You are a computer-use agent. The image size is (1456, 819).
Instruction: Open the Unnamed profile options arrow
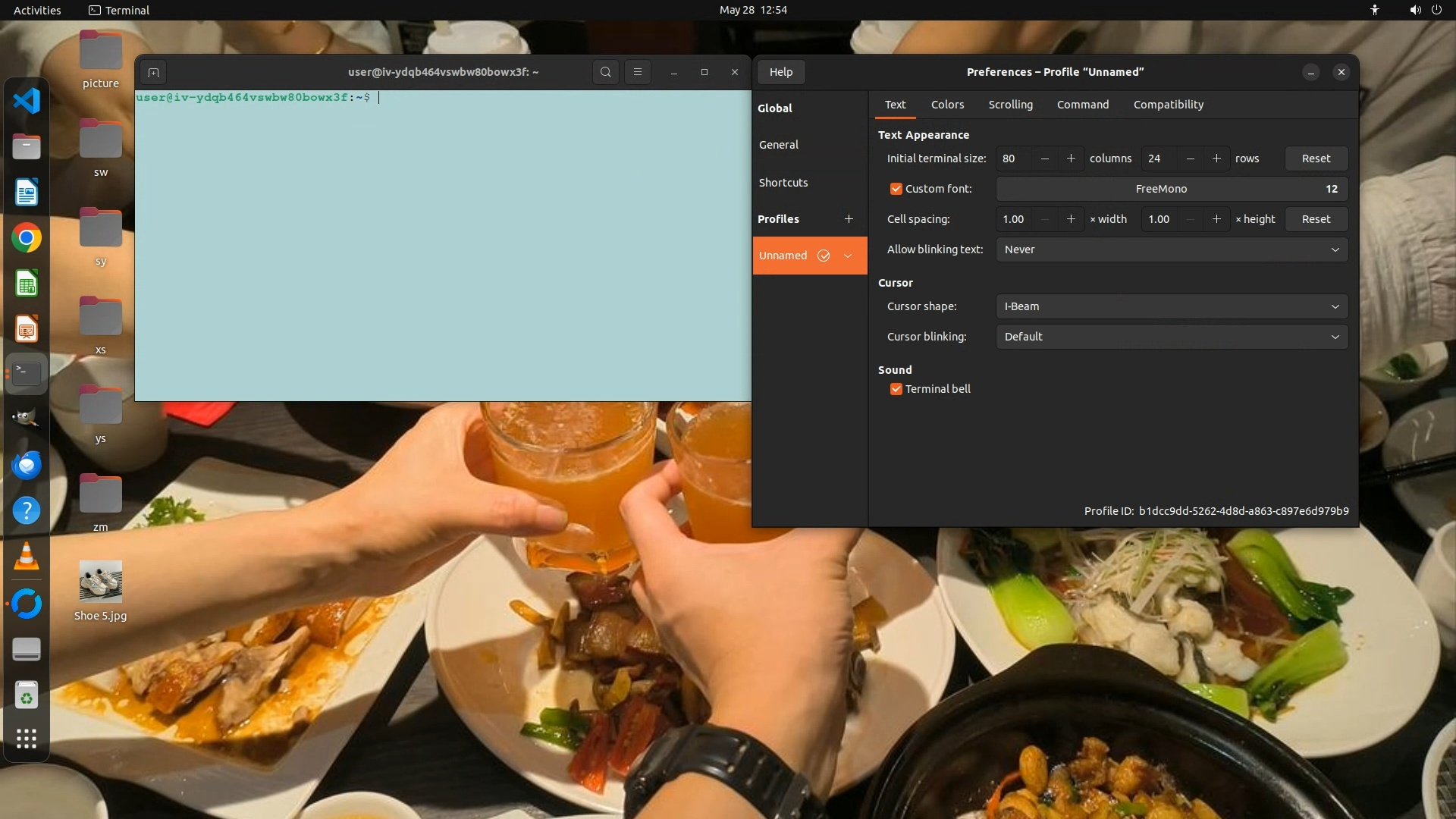pos(848,256)
